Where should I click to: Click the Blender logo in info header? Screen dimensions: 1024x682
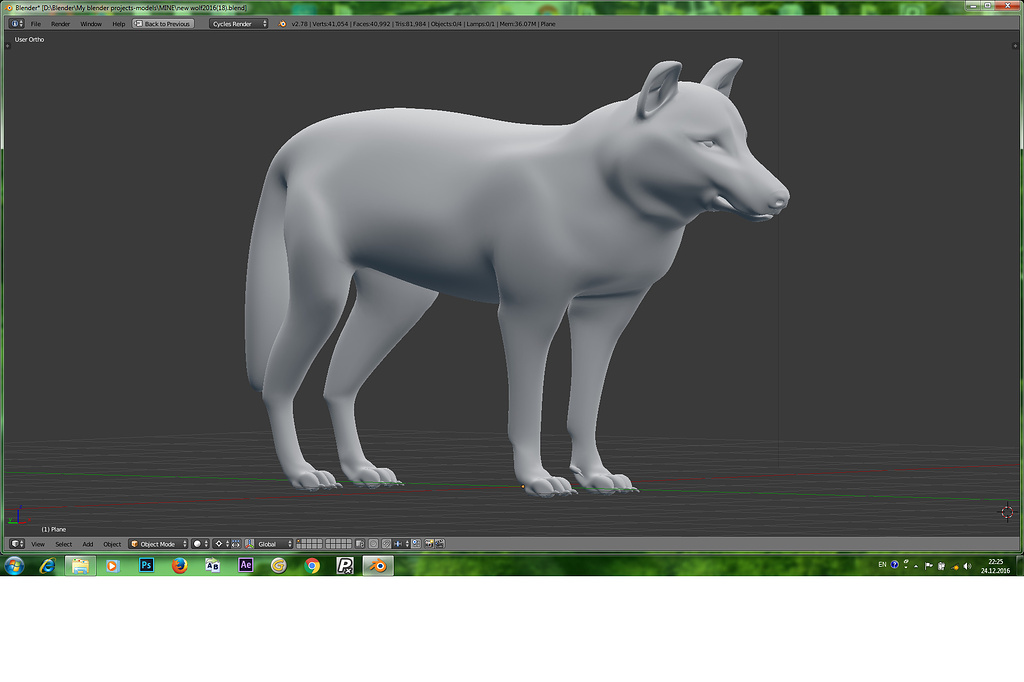click(282, 24)
